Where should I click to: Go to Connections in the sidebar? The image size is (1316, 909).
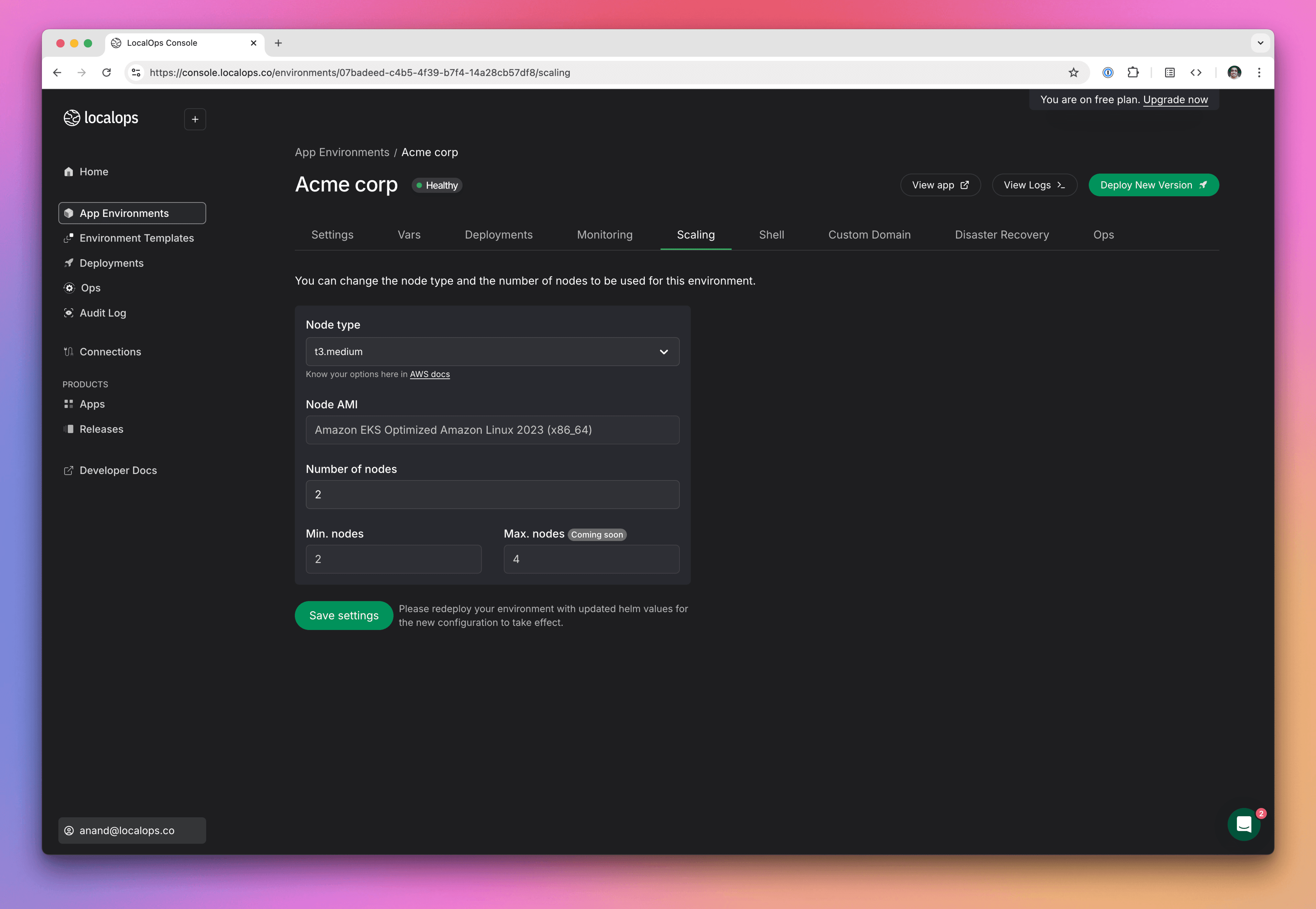(110, 352)
